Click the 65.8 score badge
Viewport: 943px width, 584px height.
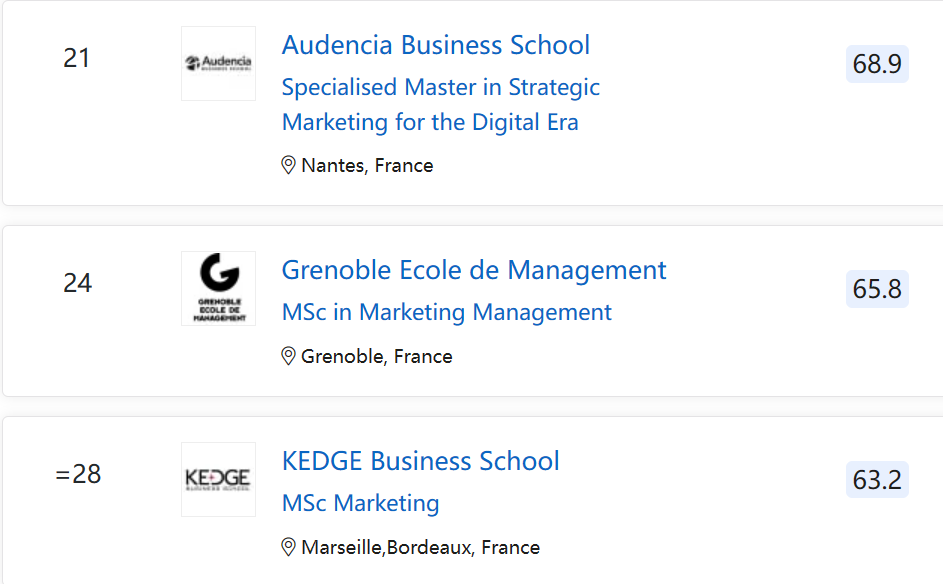tap(877, 289)
